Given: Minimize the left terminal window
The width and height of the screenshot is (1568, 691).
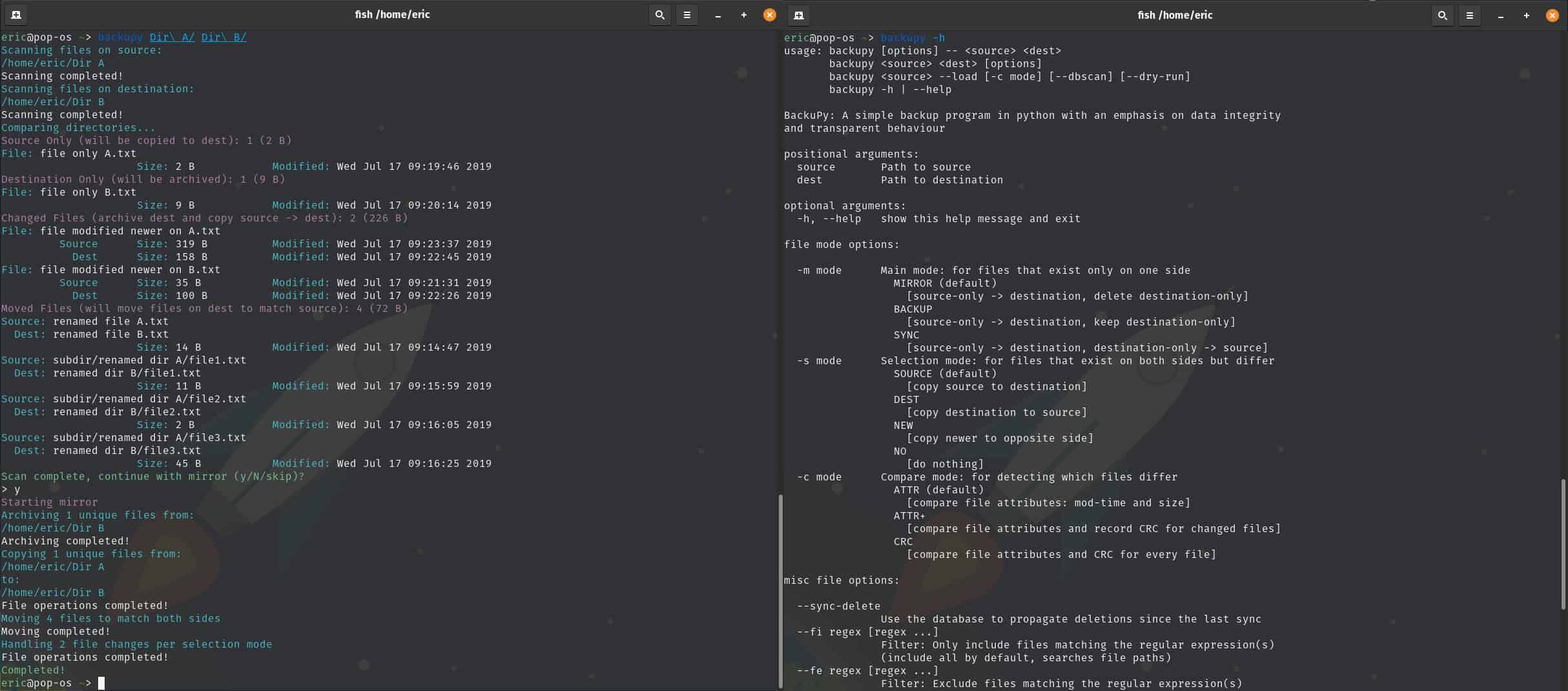Looking at the screenshot, I should click(x=717, y=15).
